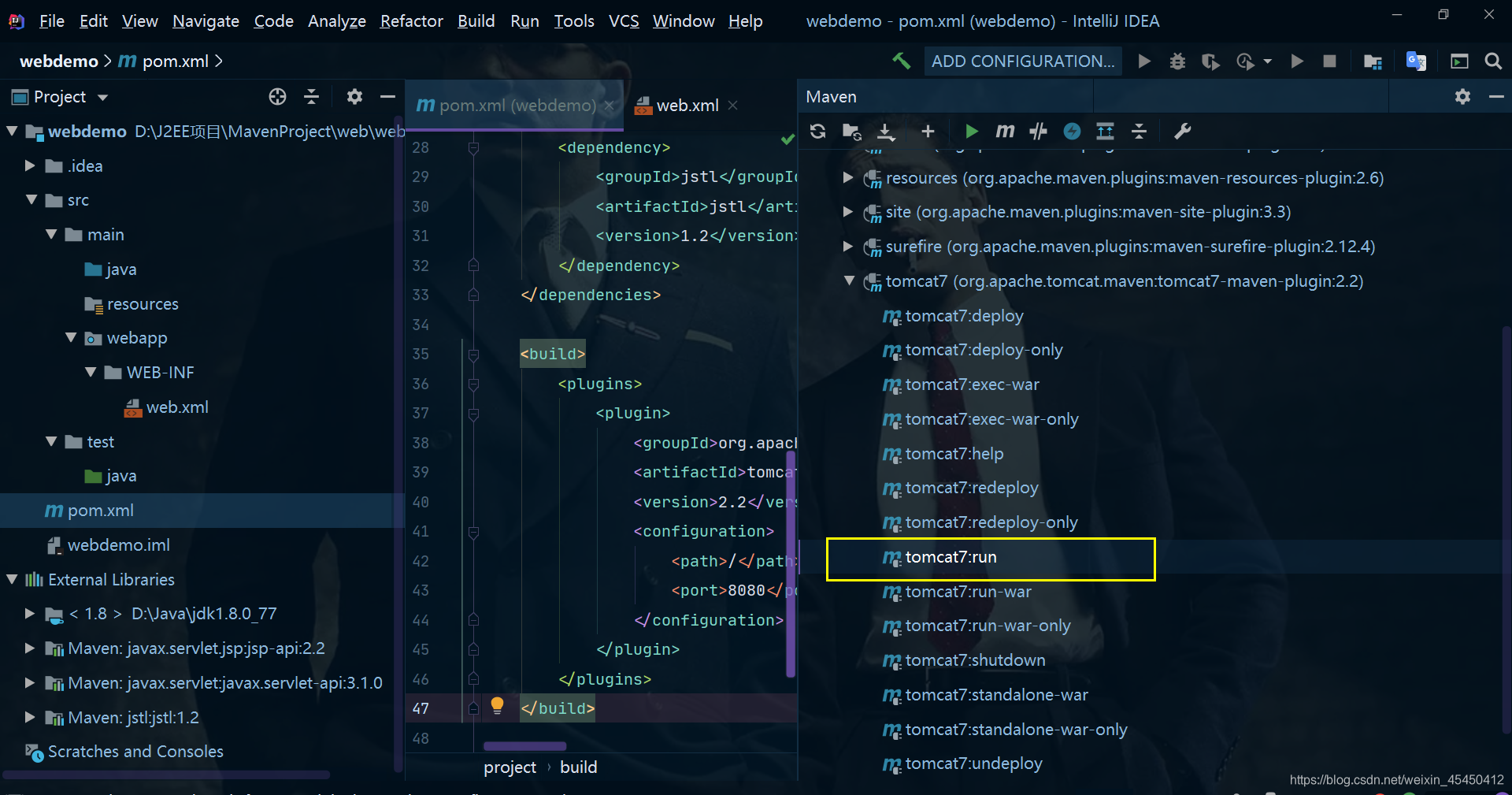Click webdemo in navigation bar
The height and width of the screenshot is (795, 1512).
click(58, 61)
